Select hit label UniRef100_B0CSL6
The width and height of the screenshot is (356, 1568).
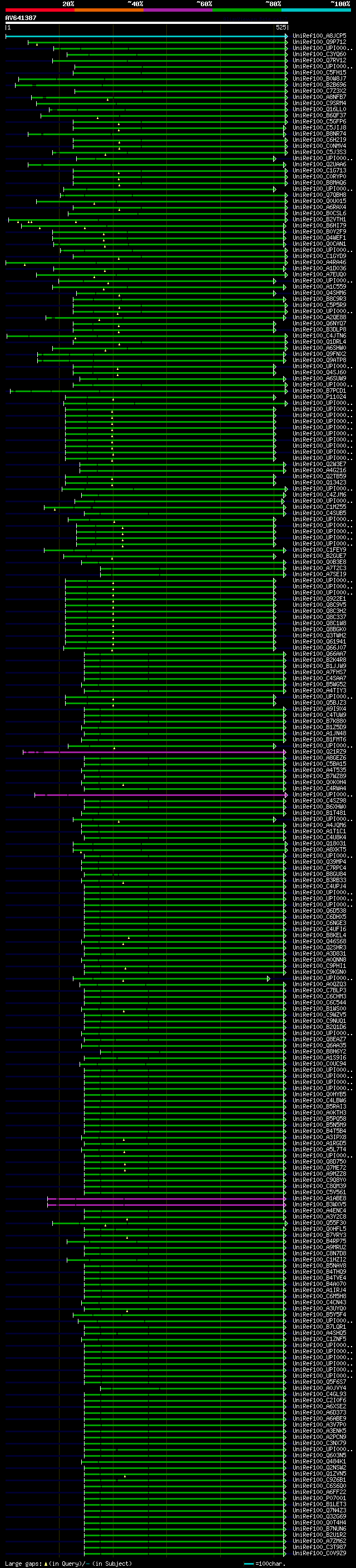[x=319, y=213]
